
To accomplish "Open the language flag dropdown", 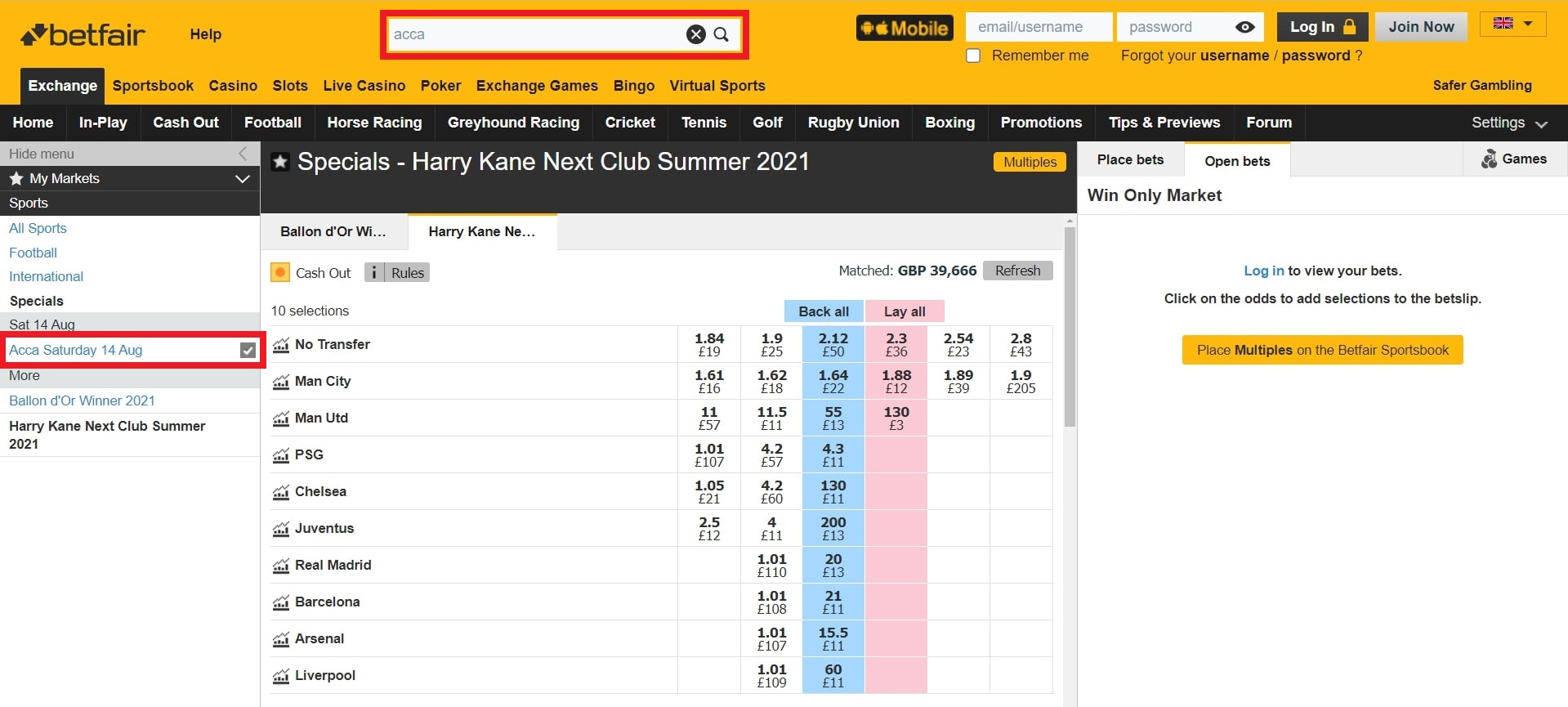I will [x=1512, y=24].
